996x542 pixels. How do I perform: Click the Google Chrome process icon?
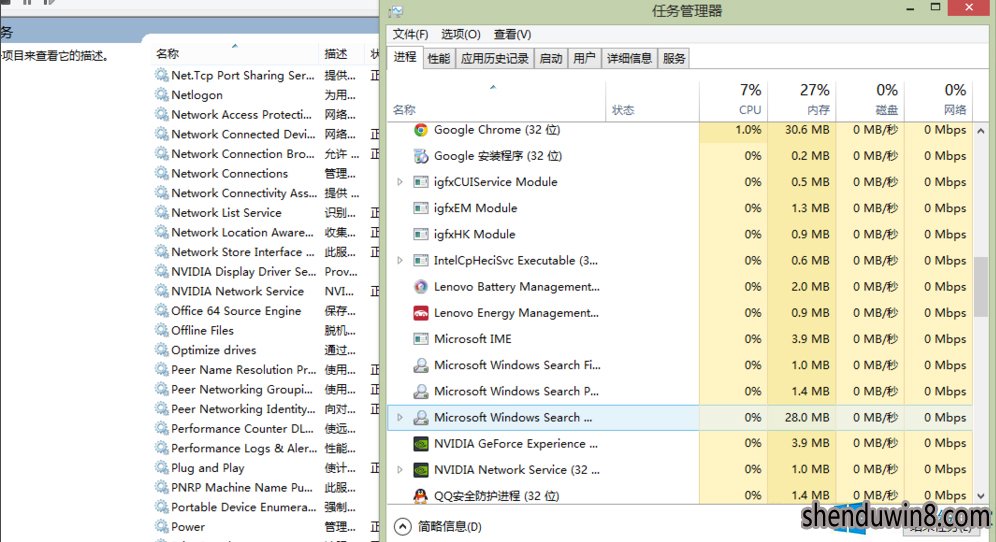421,130
